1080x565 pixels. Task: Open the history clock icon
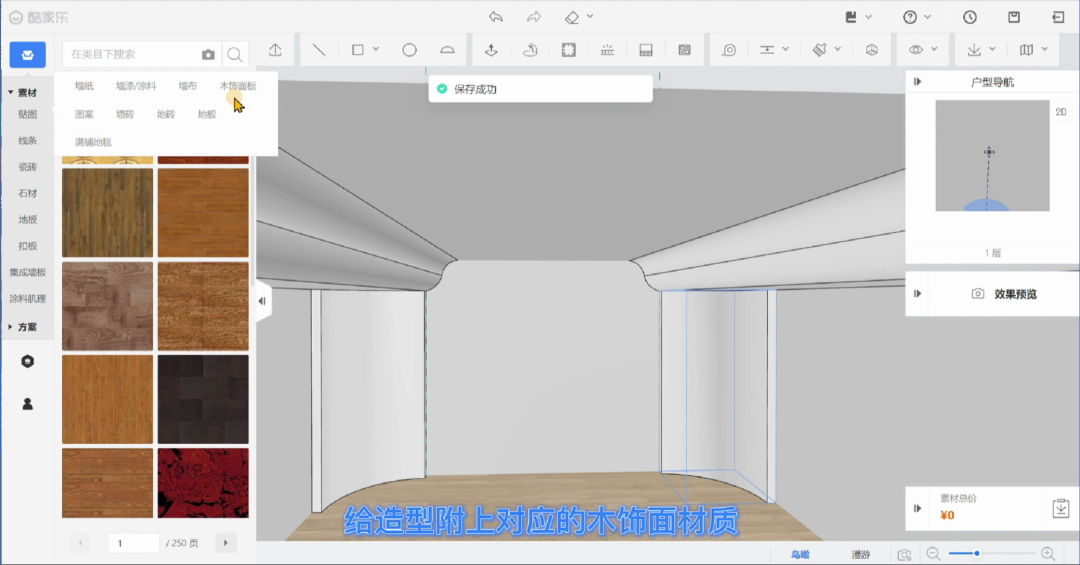tap(970, 17)
